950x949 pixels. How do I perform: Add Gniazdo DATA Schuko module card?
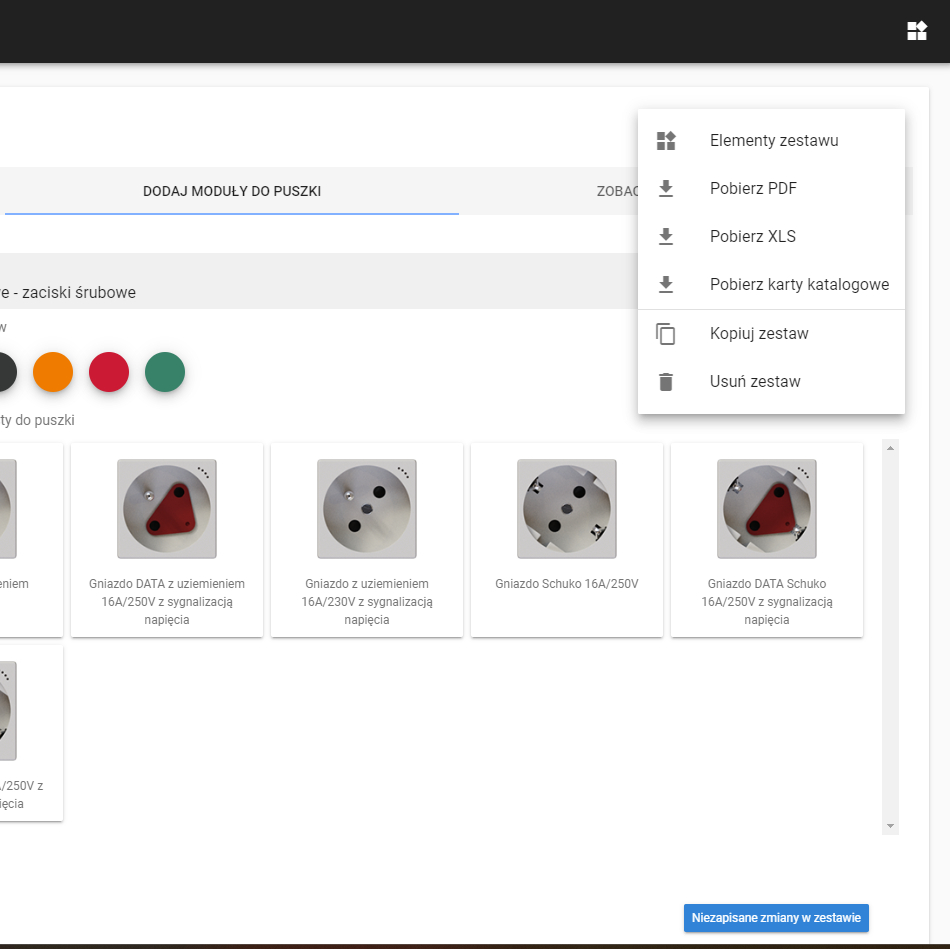click(x=766, y=540)
